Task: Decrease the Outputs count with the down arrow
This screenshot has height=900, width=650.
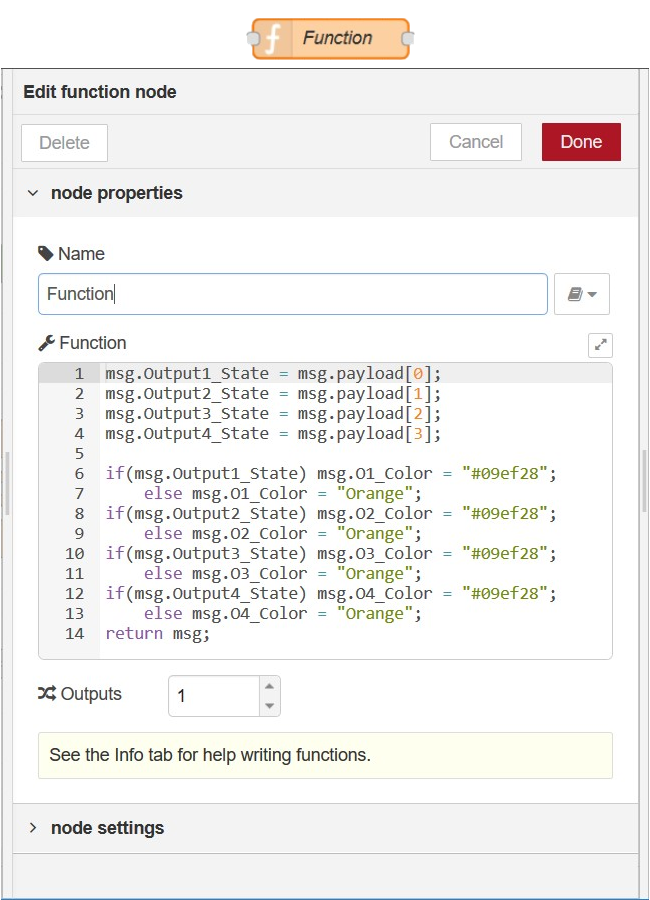Action: click(269, 706)
